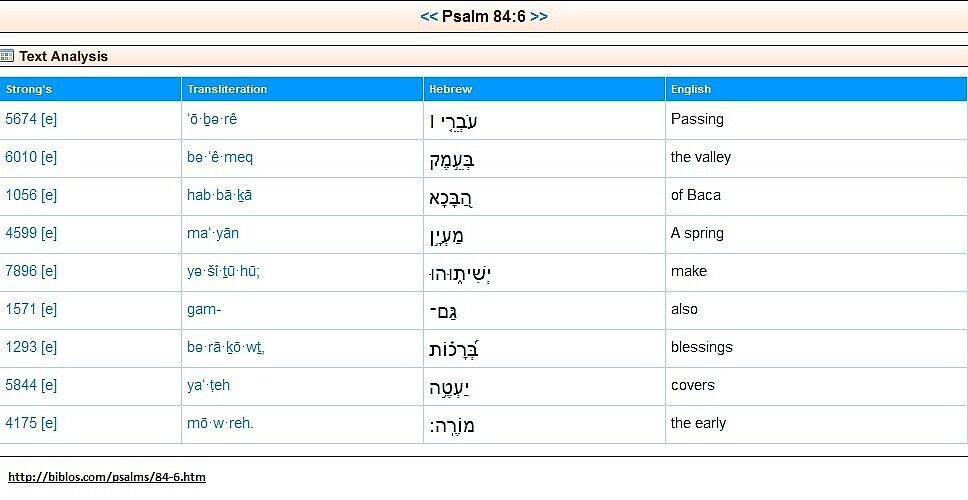
Task: Open Strong's 1056 entry link
Action: pyautogui.click(x=21, y=195)
